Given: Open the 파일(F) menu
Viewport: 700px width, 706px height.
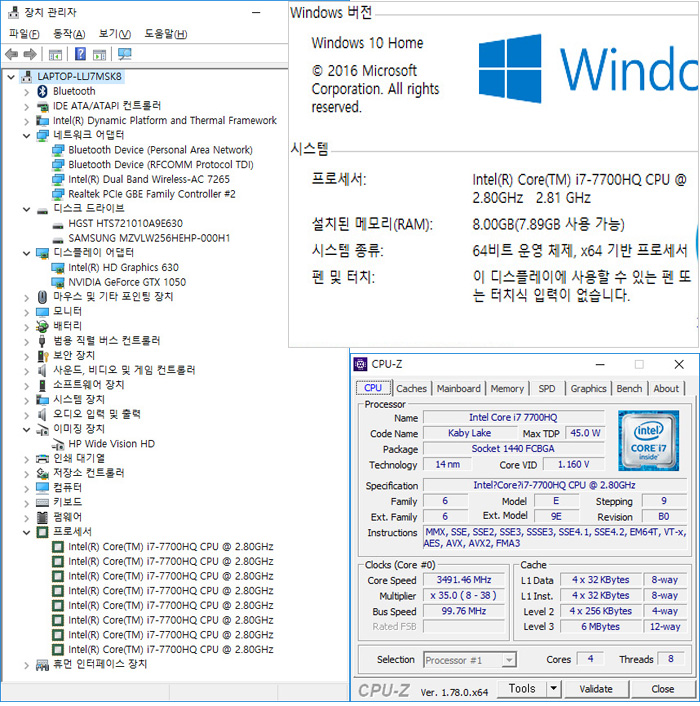Looking at the screenshot, I should click(24, 34).
